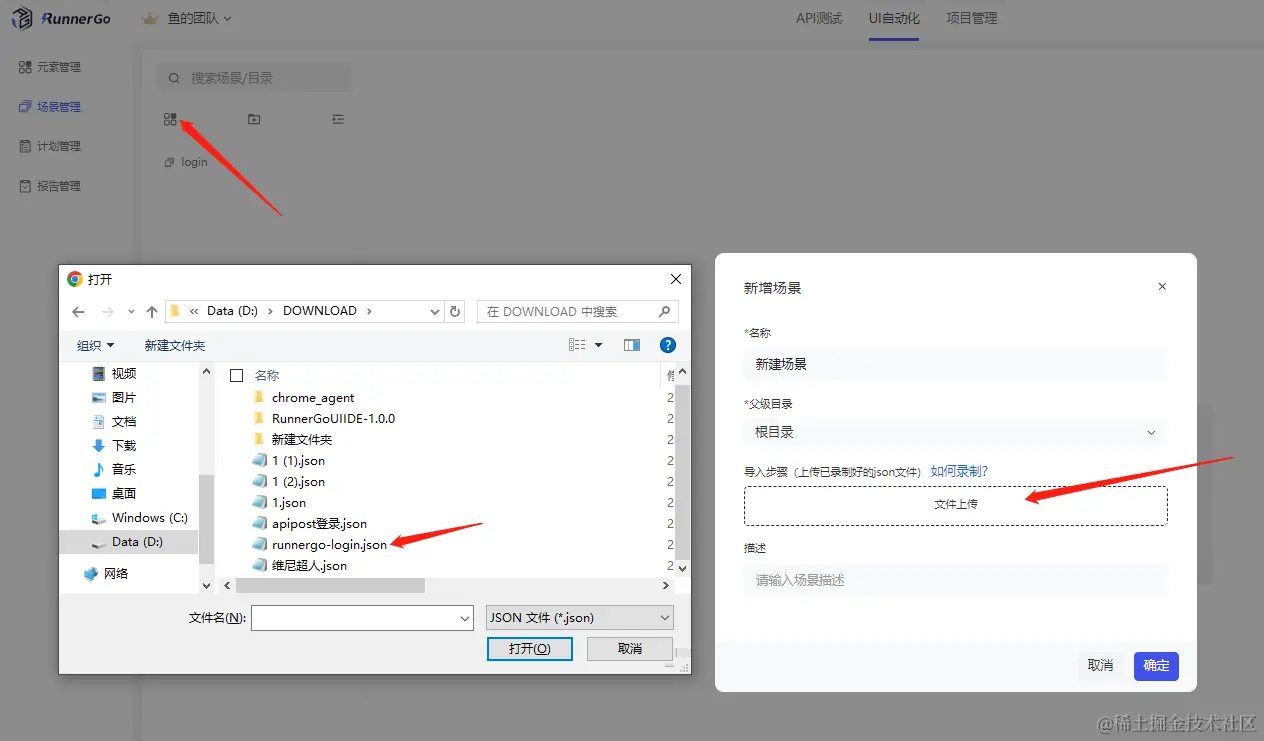Open the 鱼的团队 team dropdown
This screenshot has width=1264, height=741.
pos(199,18)
